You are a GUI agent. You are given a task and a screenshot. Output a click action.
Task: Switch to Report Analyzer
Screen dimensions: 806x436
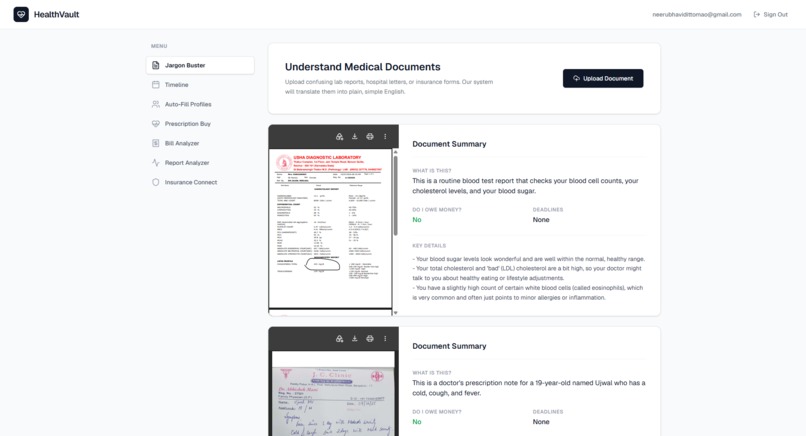click(200, 163)
